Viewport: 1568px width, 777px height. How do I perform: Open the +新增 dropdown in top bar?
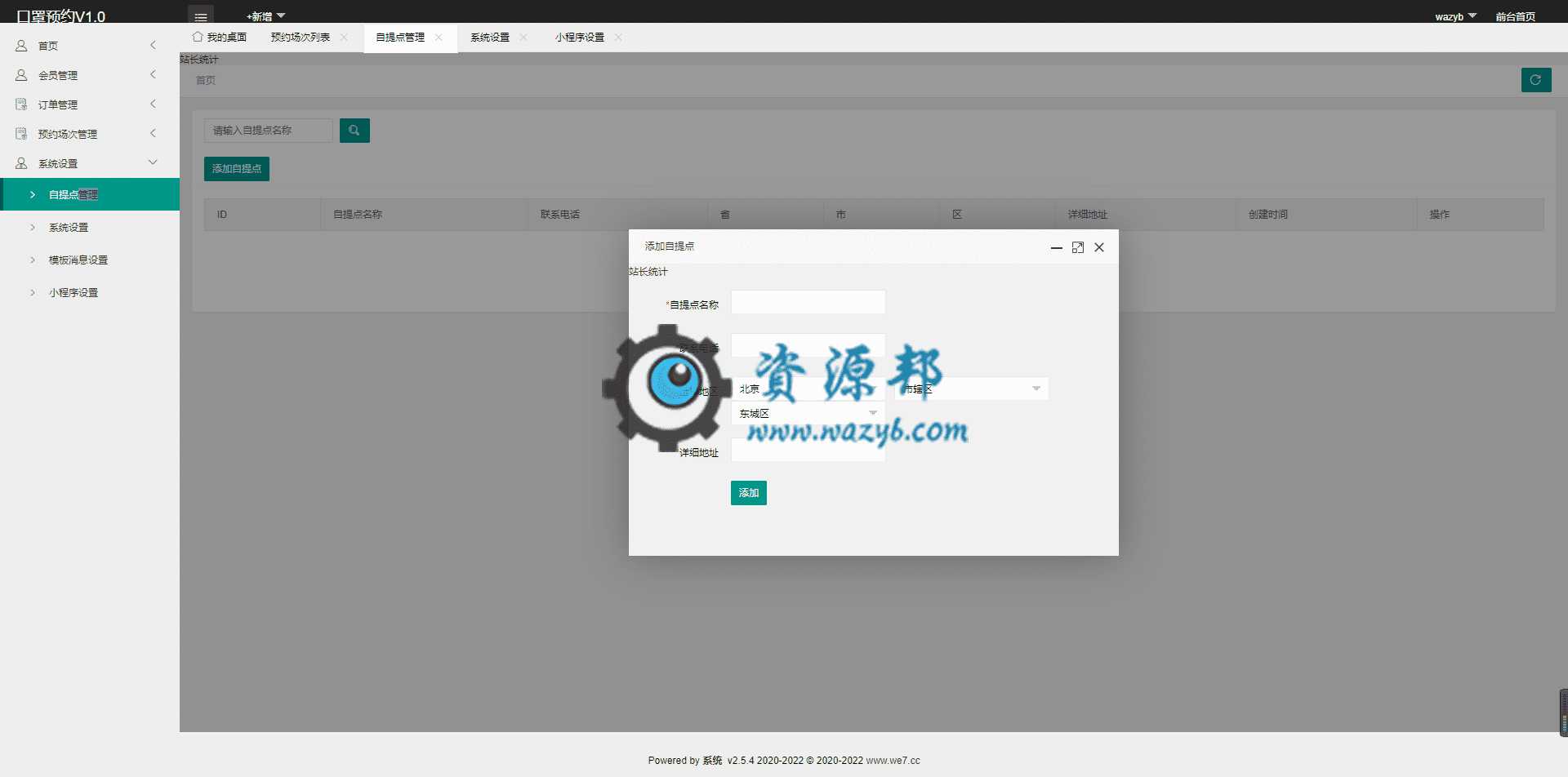(x=265, y=16)
